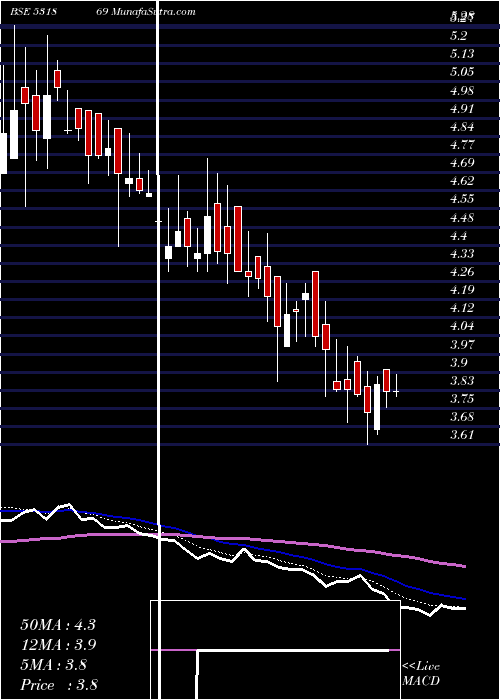
Task: Select the 4.91 price axis label
Action: [462, 108]
